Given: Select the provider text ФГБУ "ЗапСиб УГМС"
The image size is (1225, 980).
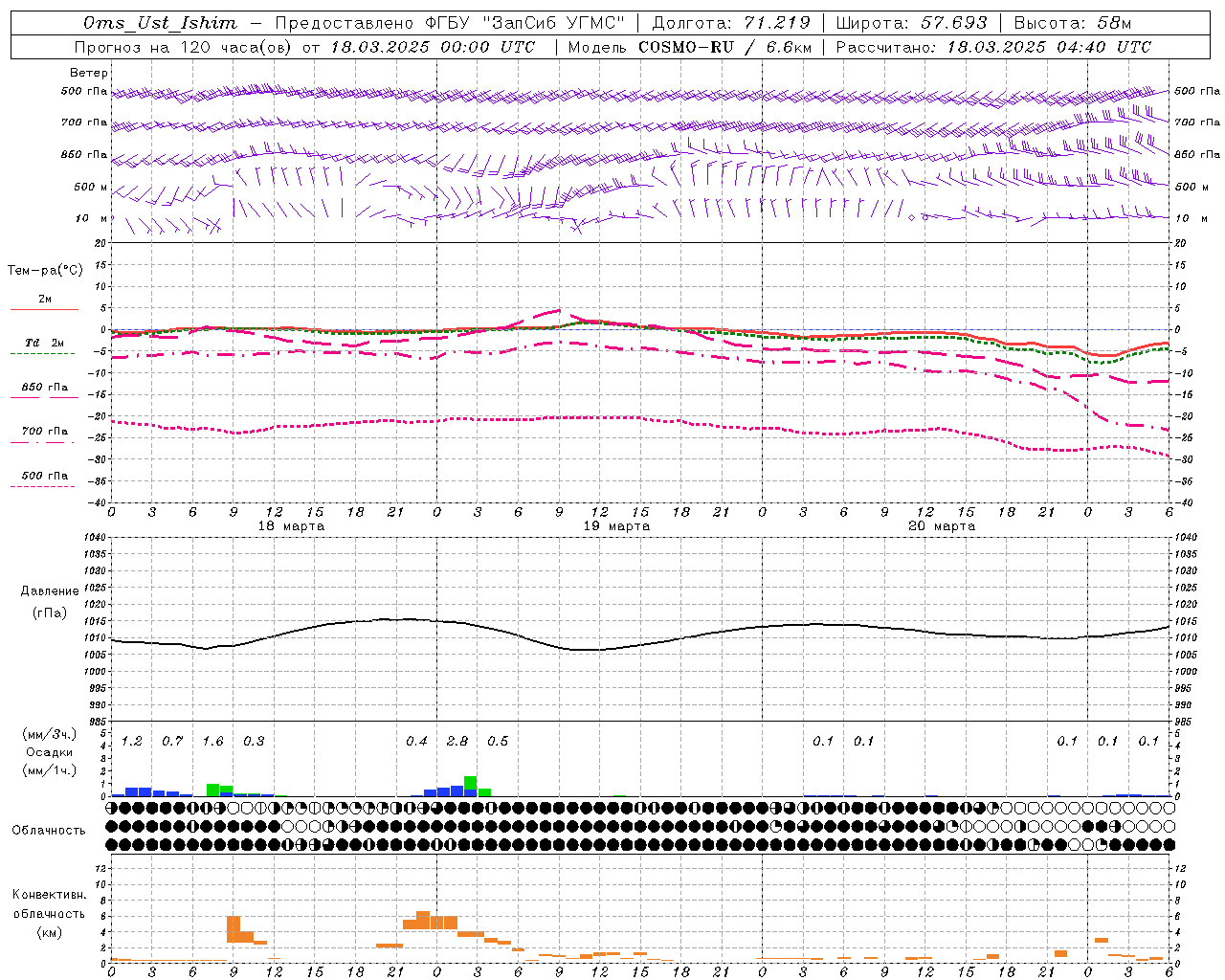Looking at the screenshot, I should pyautogui.click(x=524, y=23).
